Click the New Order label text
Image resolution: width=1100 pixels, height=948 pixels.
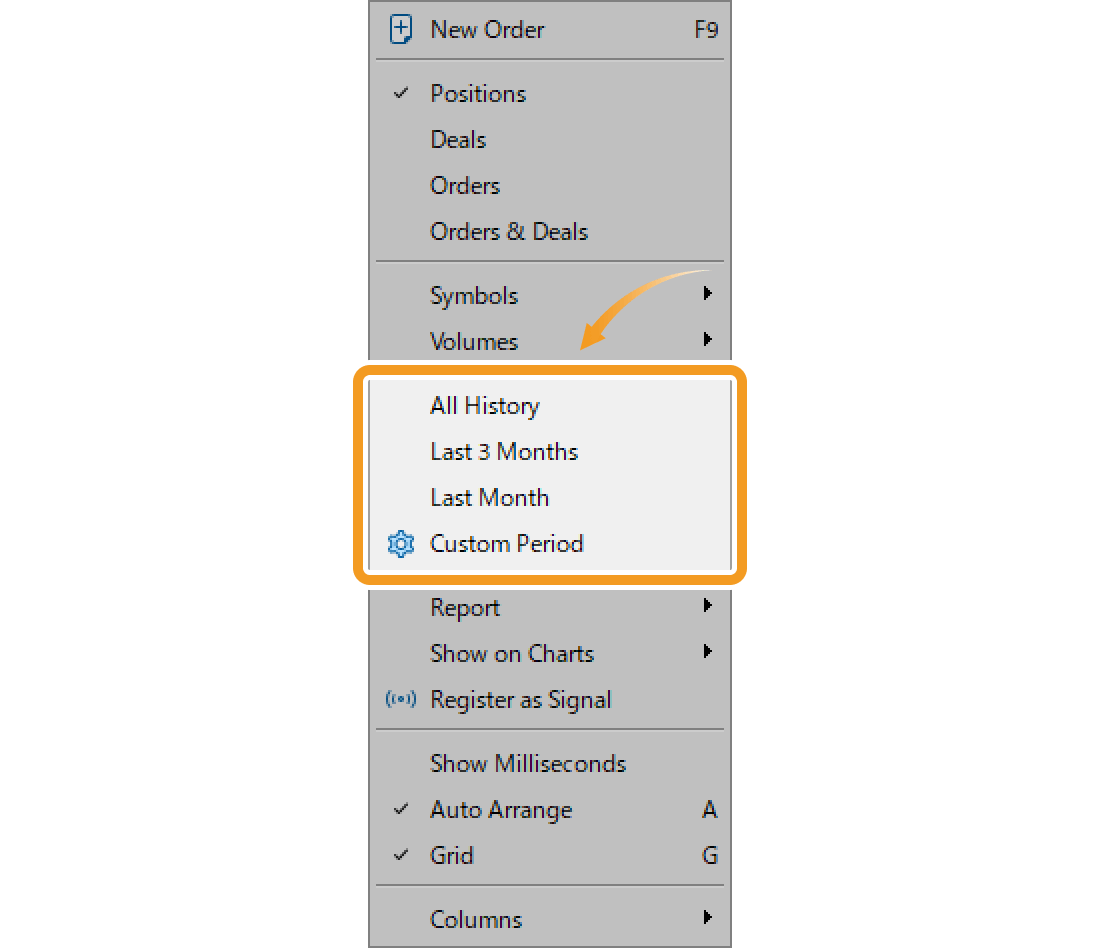click(487, 29)
